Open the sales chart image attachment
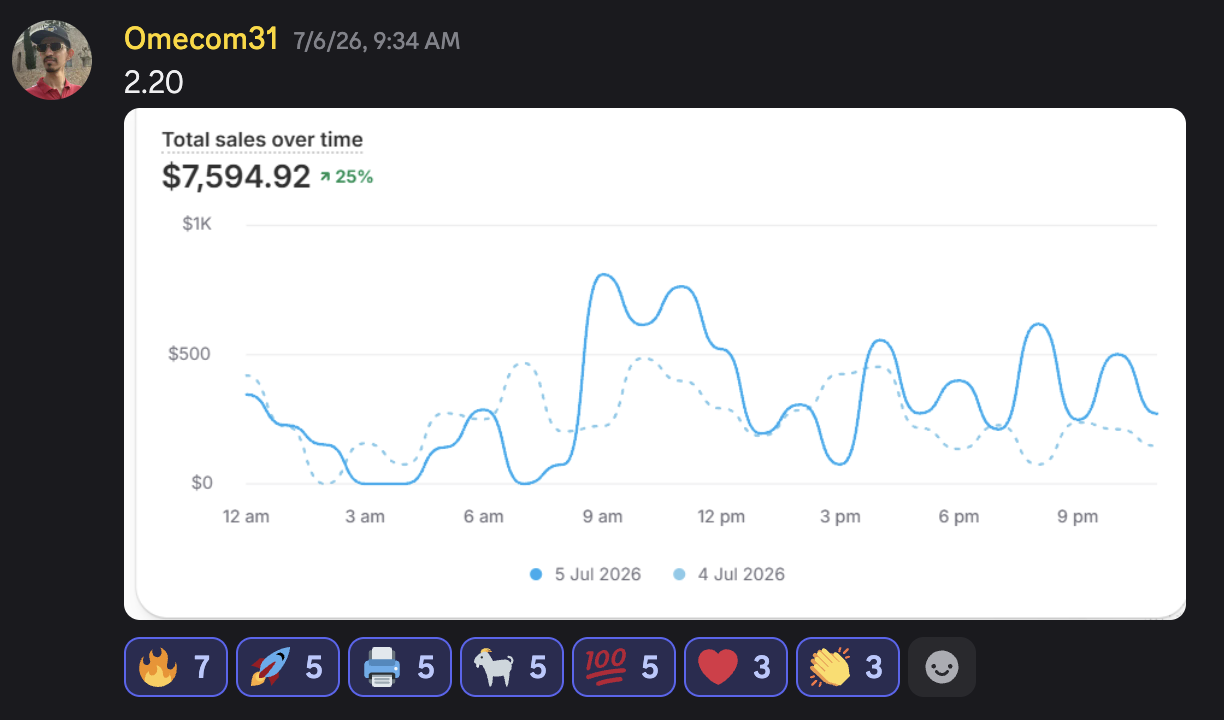Screen dimensions: 1224x720 [x=655, y=363]
